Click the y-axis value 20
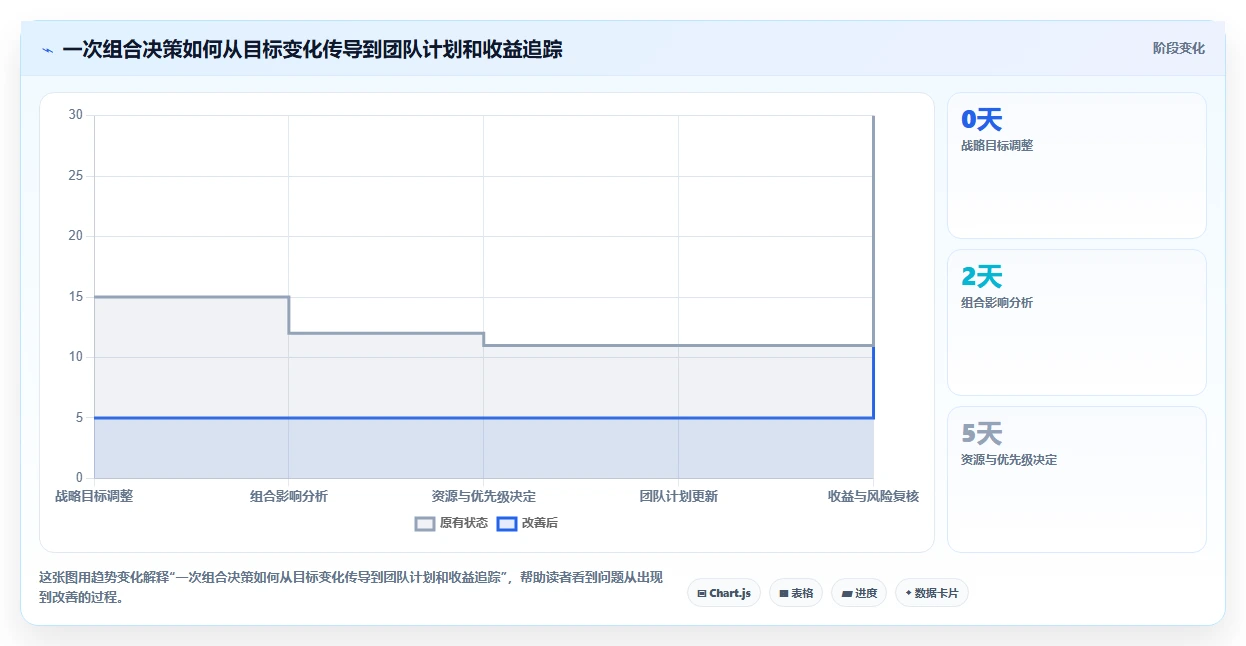The height and width of the screenshot is (646, 1246). pyautogui.click(x=76, y=236)
